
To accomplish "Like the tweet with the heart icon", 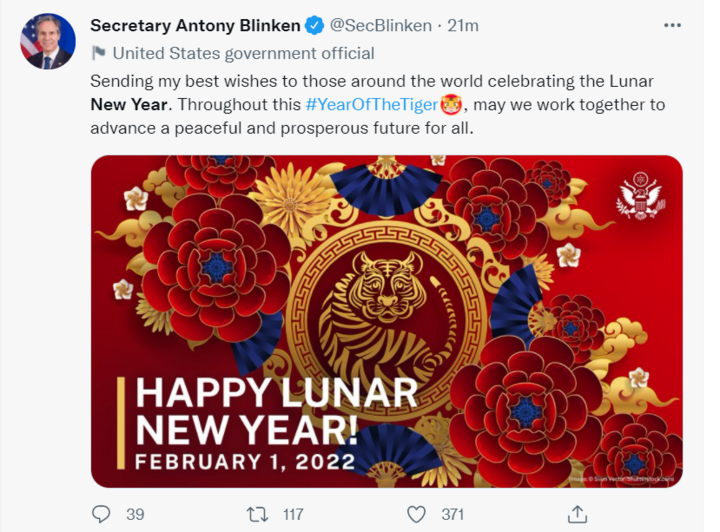I will click(x=416, y=515).
